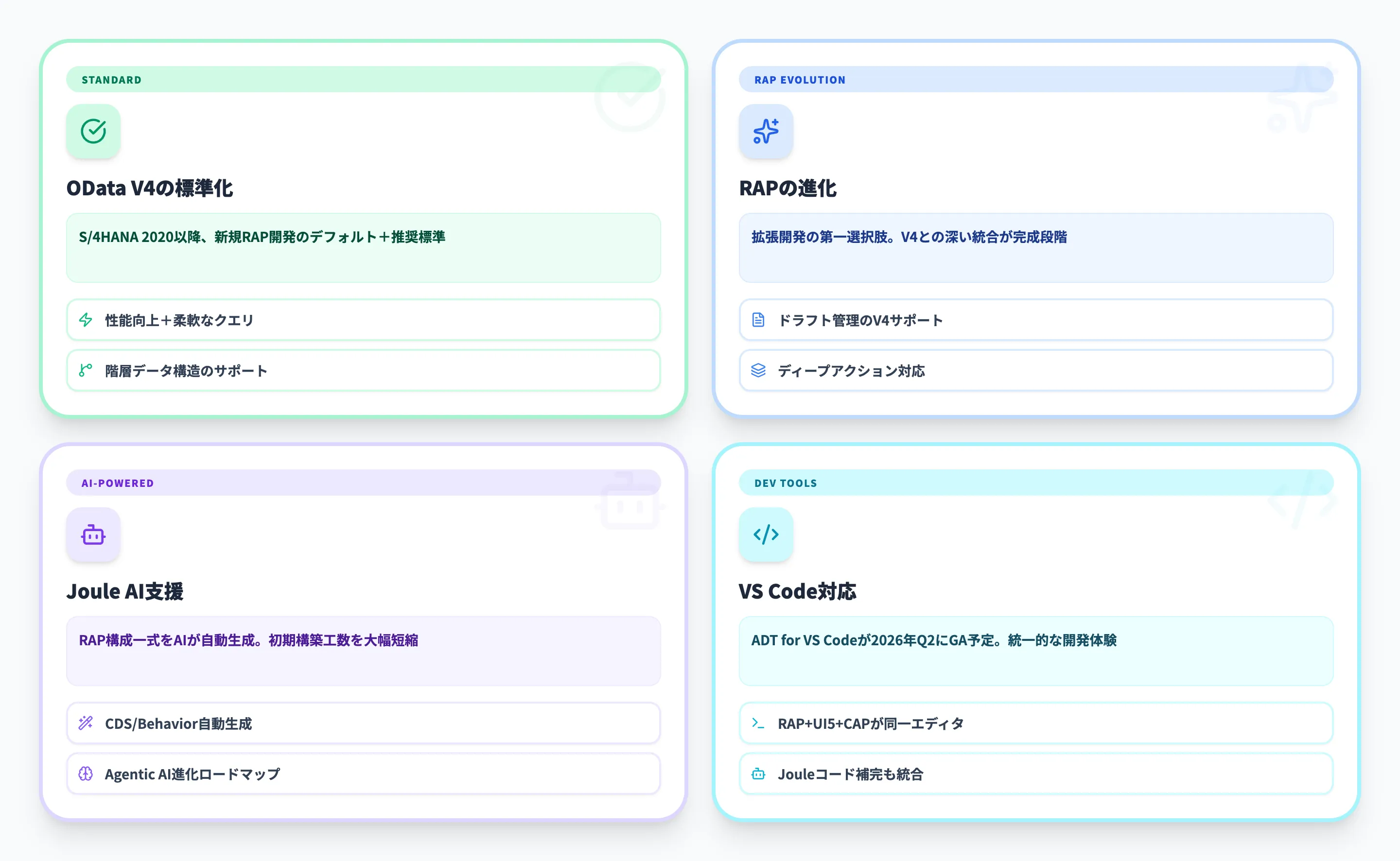1400x861 pixels.
Task: Click the code brackets icon on VS Code対応 card
Action: [x=766, y=534]
